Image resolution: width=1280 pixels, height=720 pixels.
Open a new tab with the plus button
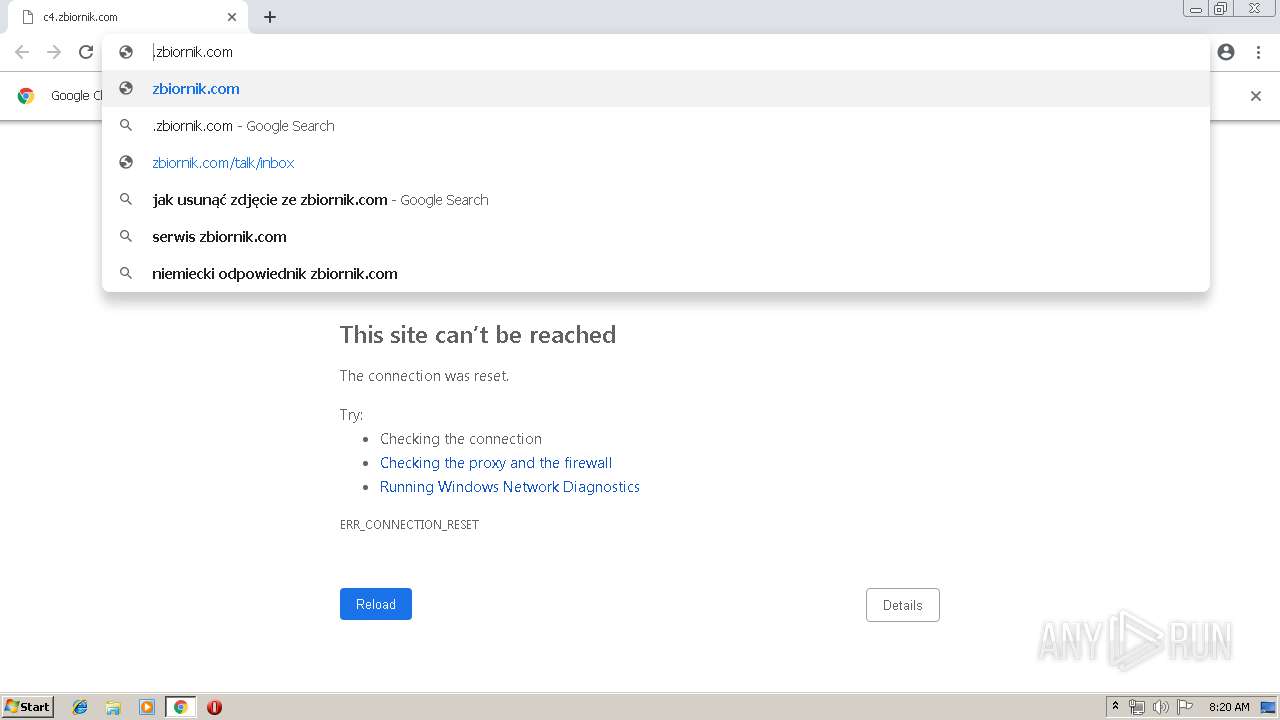click(x=270, y=17)
